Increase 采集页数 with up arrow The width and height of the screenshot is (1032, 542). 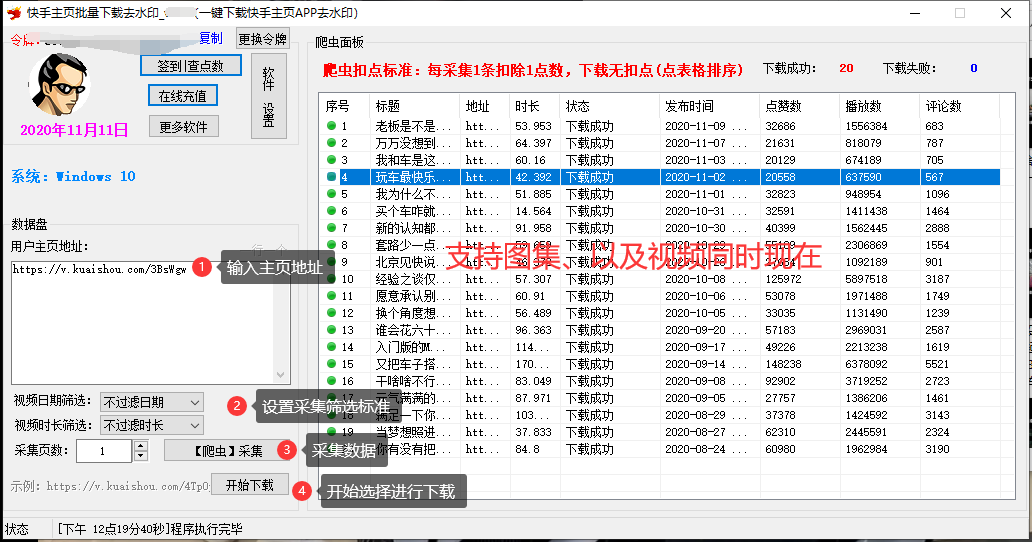141,446
